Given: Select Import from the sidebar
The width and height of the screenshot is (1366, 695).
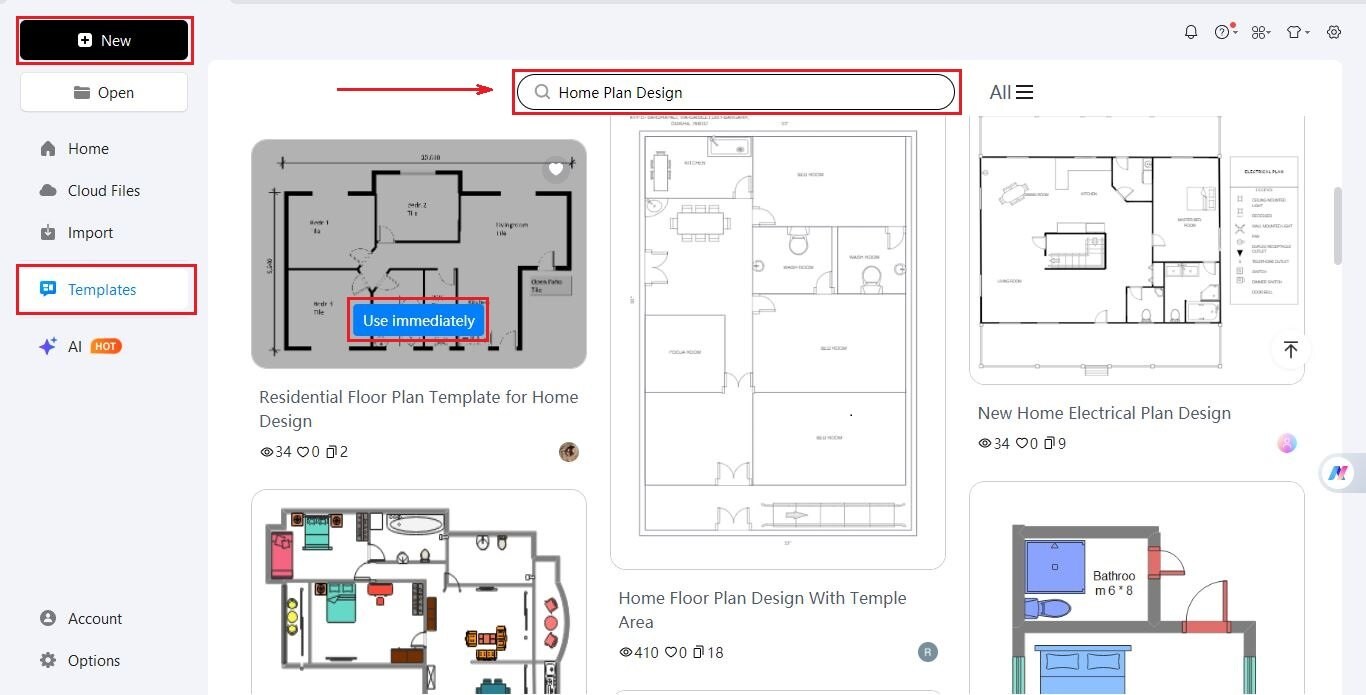Looking at the screenshot, I should (x=89, y=232).
